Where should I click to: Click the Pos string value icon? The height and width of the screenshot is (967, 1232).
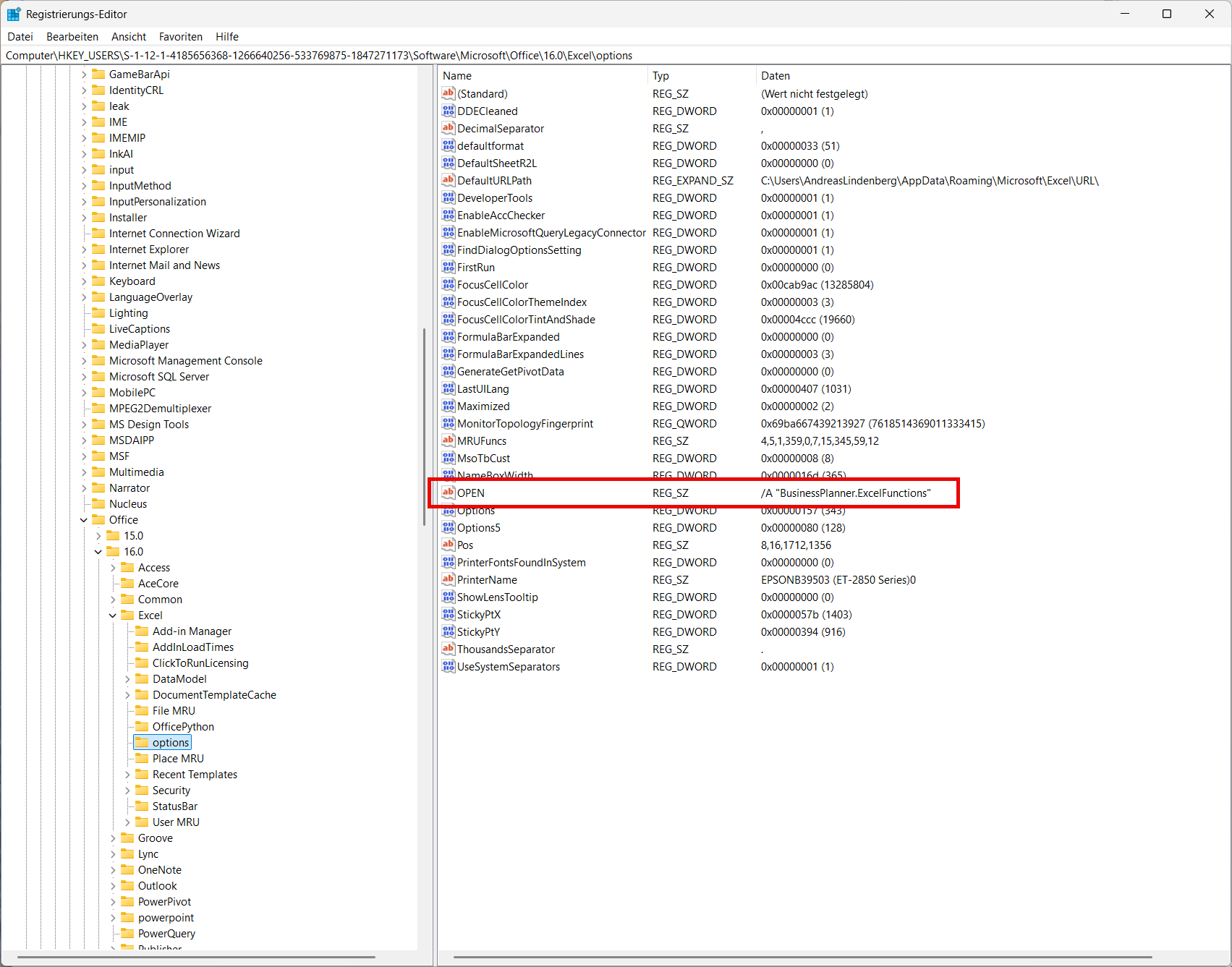click(449, 545)
